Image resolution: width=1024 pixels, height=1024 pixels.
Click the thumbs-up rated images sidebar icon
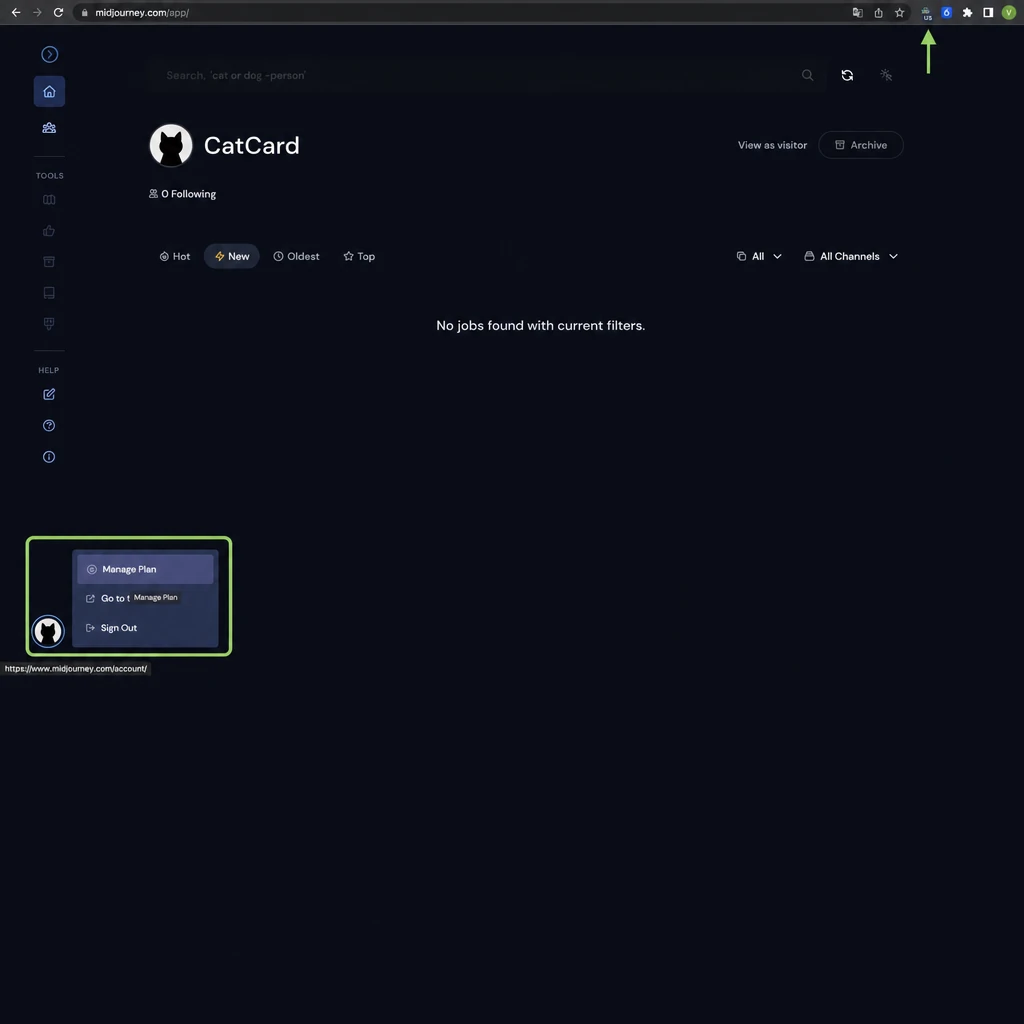coord(49,231)
